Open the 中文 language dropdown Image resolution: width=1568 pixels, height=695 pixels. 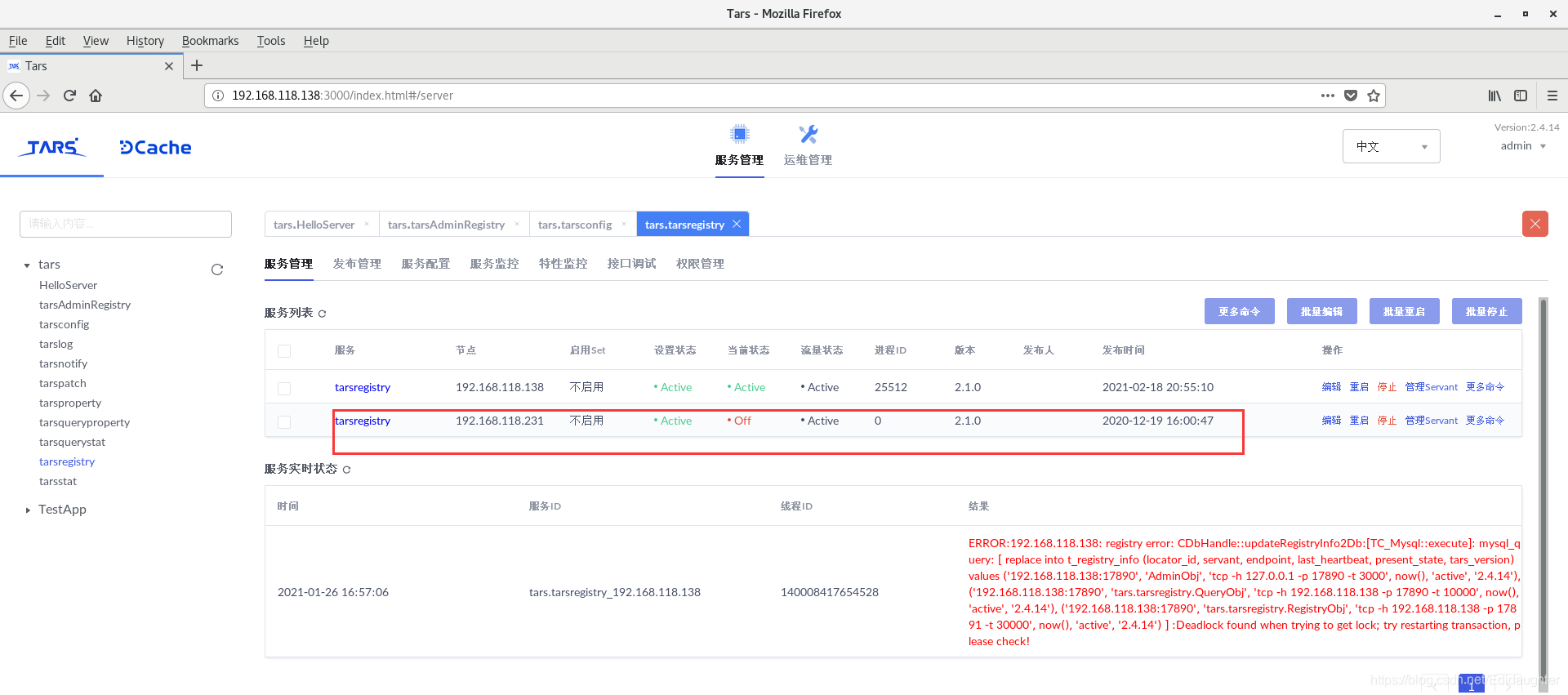[1392, 146]
